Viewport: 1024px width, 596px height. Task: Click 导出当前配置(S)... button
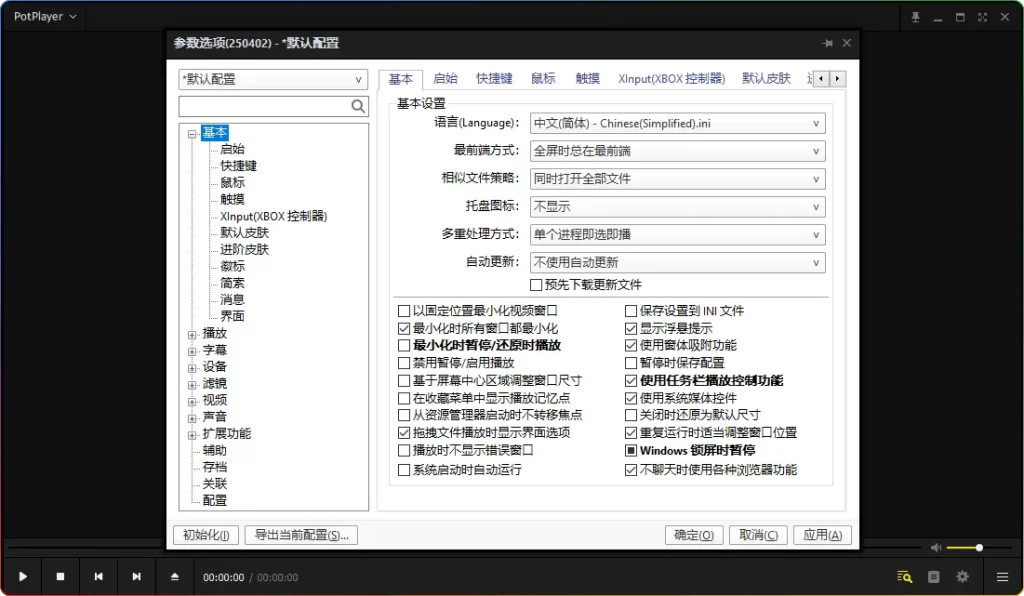click(x=301, y=535)
